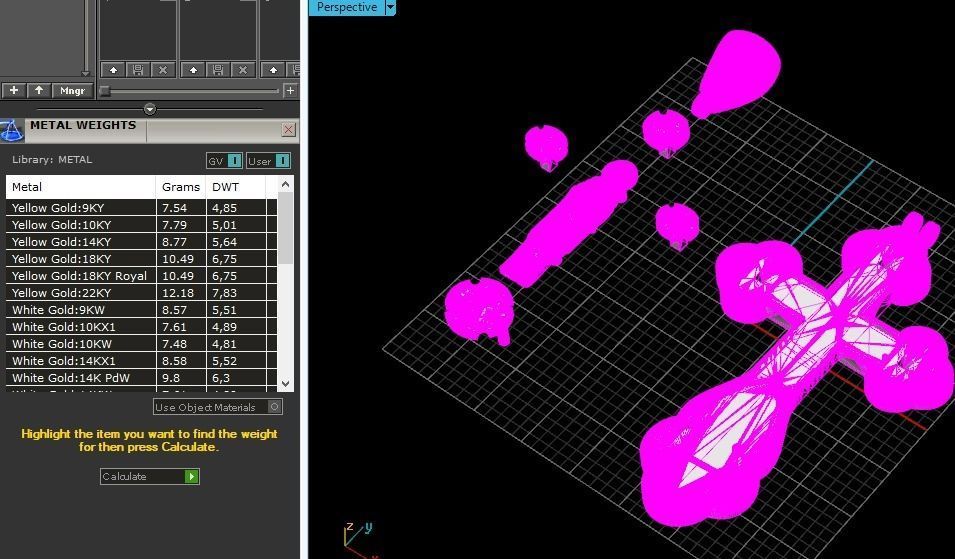Image resolution: width=955 pixels, height=559 pixels.
Task: Collapse panel with the round down-arrow divider
Action: 150,109
